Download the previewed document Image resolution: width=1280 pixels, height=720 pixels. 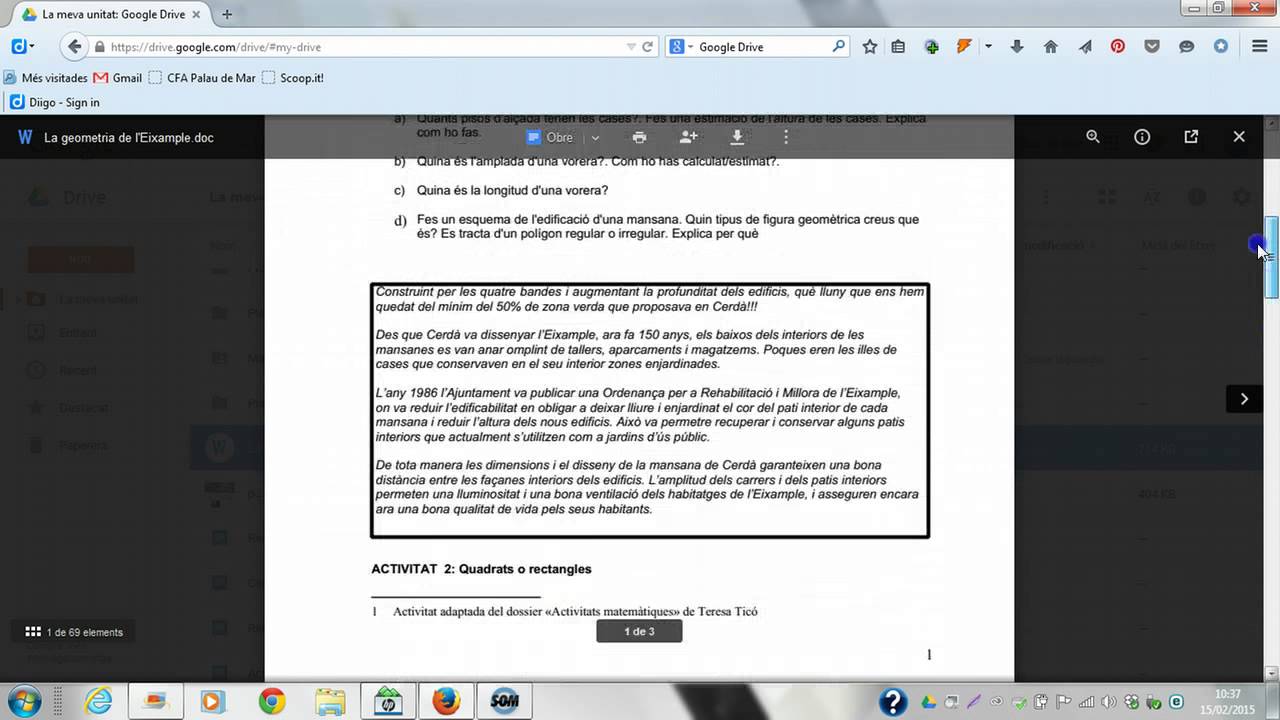click(x=737, y=137)
